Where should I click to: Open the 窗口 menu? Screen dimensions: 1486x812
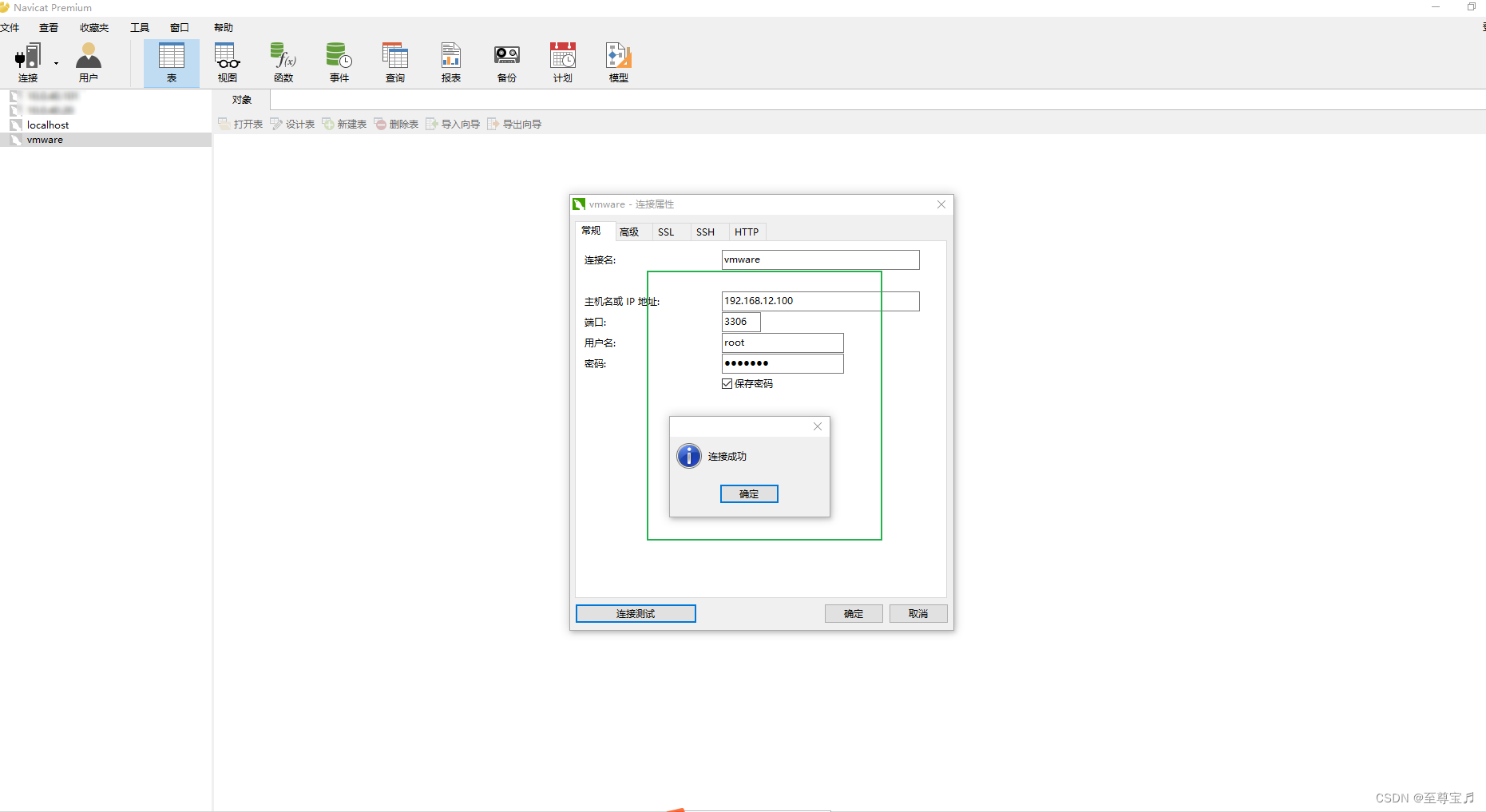tap(180, 28)
